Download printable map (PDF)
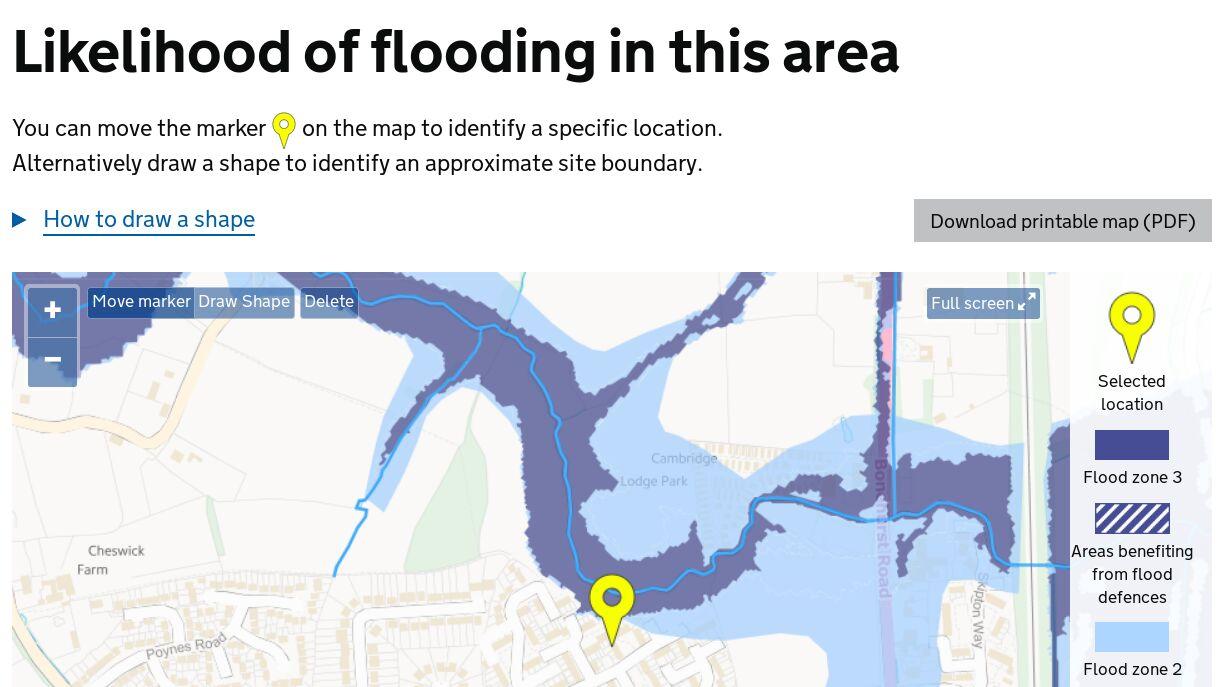 click(1063, 221)
